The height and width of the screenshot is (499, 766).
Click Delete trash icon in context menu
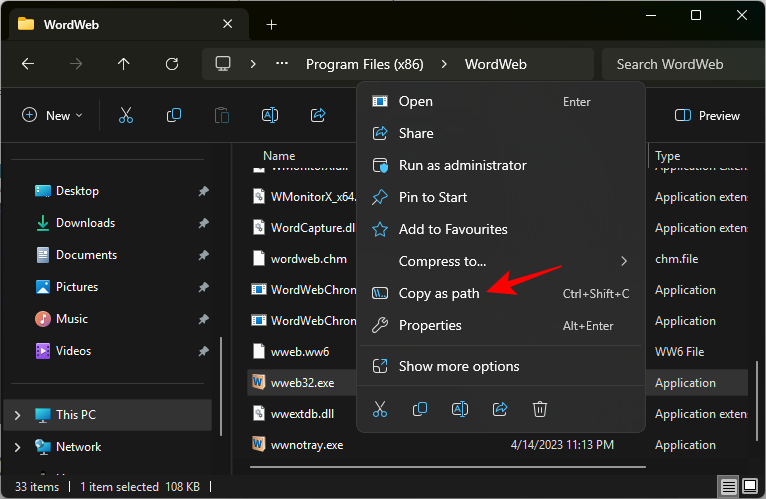click(x=540, y=409)
